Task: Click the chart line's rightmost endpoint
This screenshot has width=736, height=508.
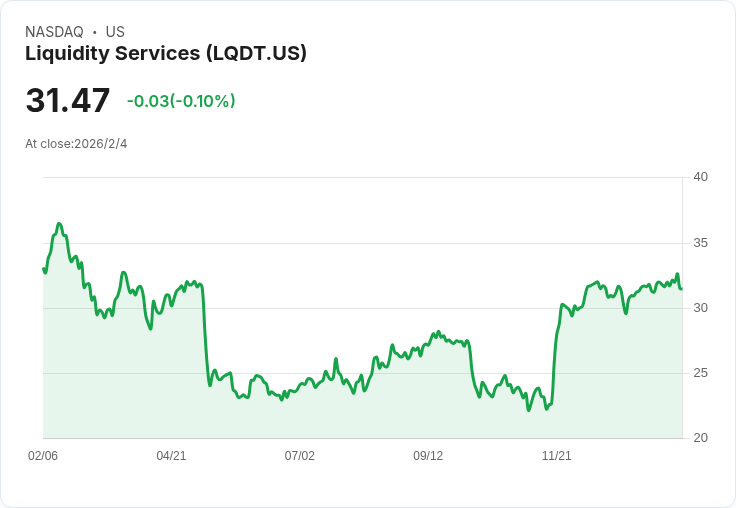Action: [681, 289]
